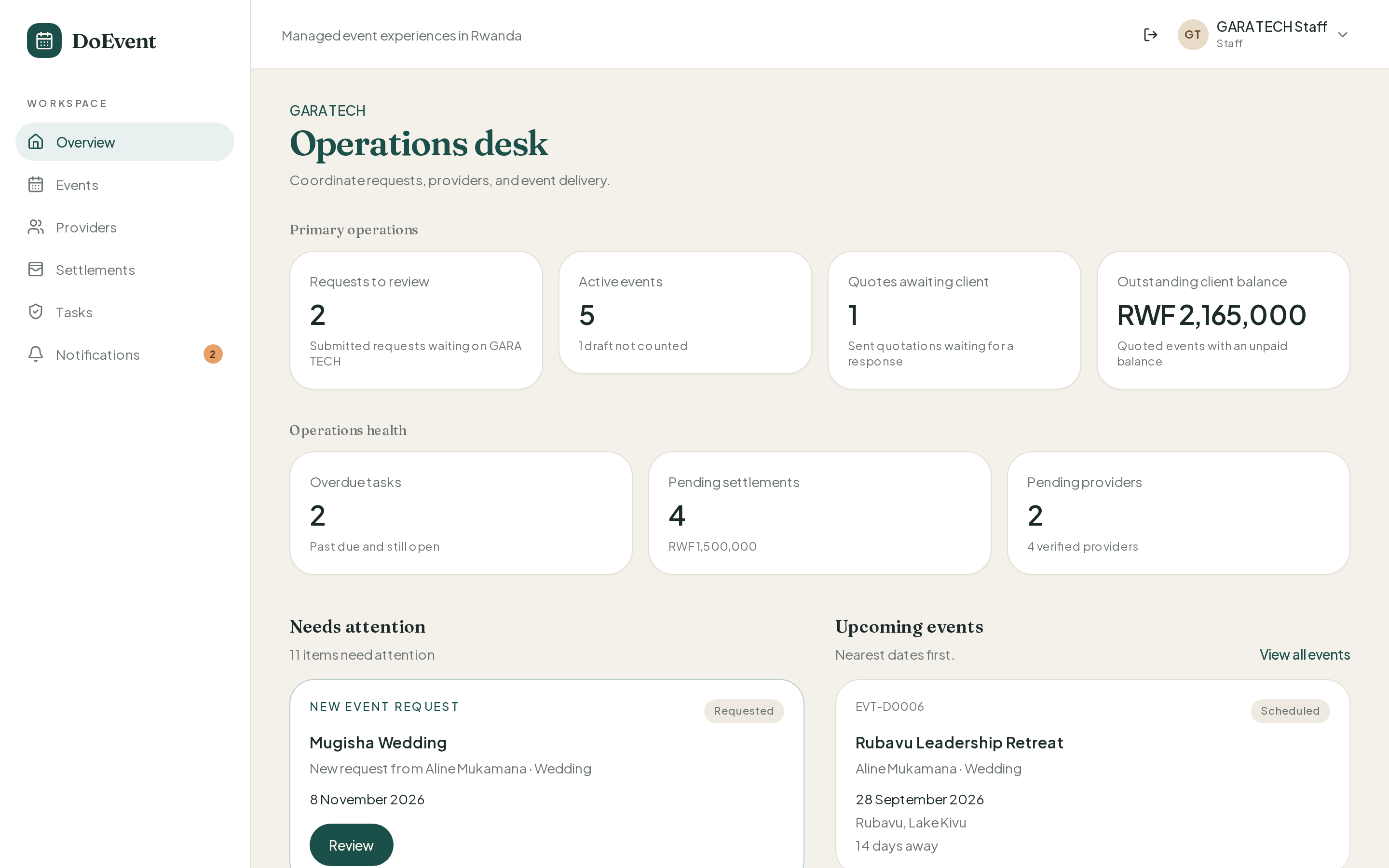
Task: Click the sign-out icon in header
Action: [1150, 35]
